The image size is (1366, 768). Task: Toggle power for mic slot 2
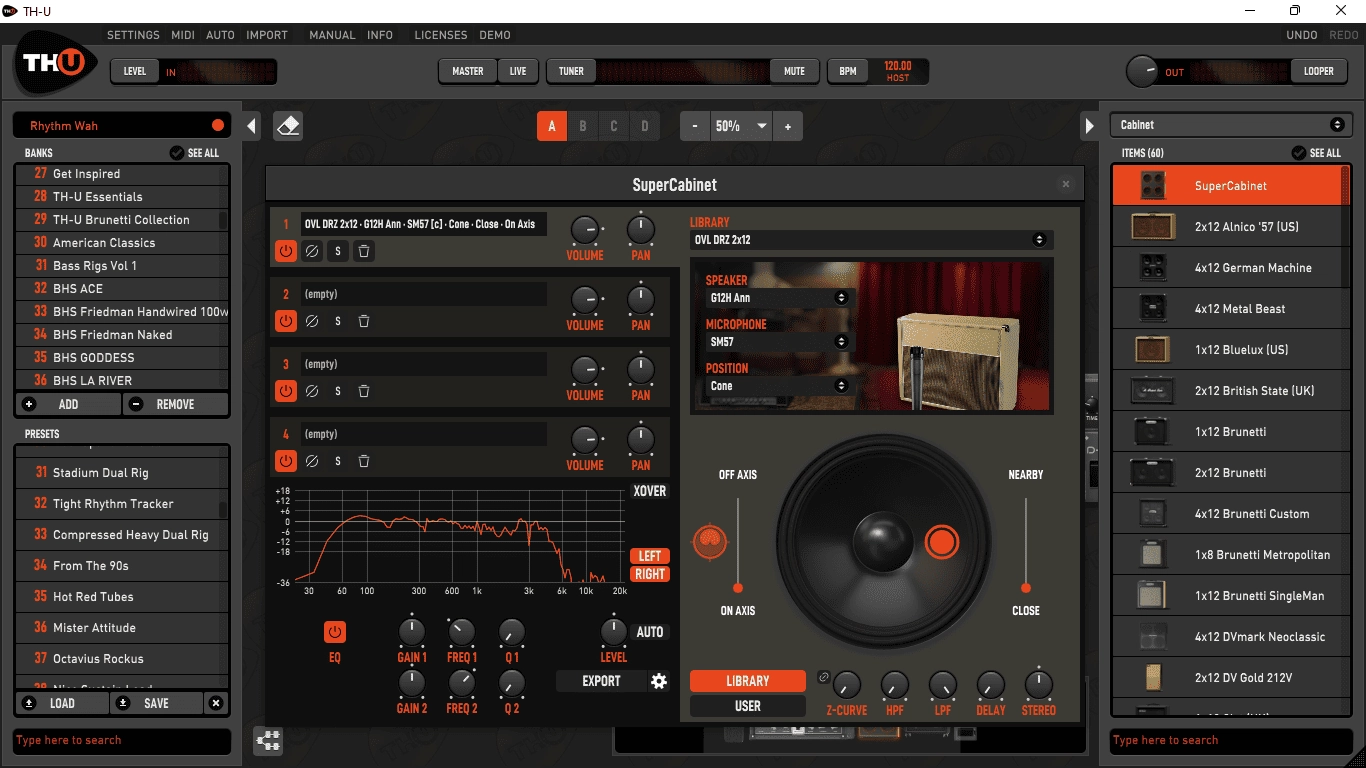pyautogui.click(x=286, y=321)
